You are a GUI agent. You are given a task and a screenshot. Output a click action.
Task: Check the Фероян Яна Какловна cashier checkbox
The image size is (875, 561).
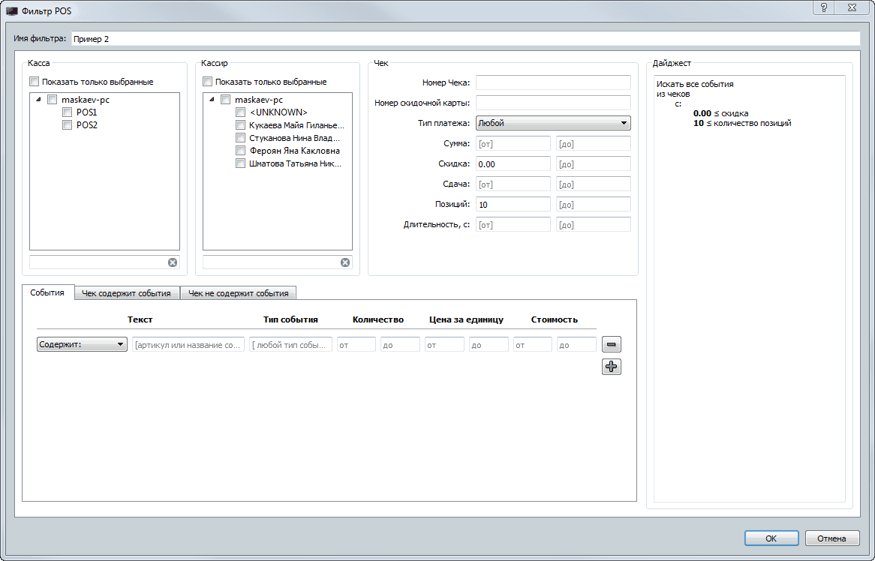pos(241,151)
